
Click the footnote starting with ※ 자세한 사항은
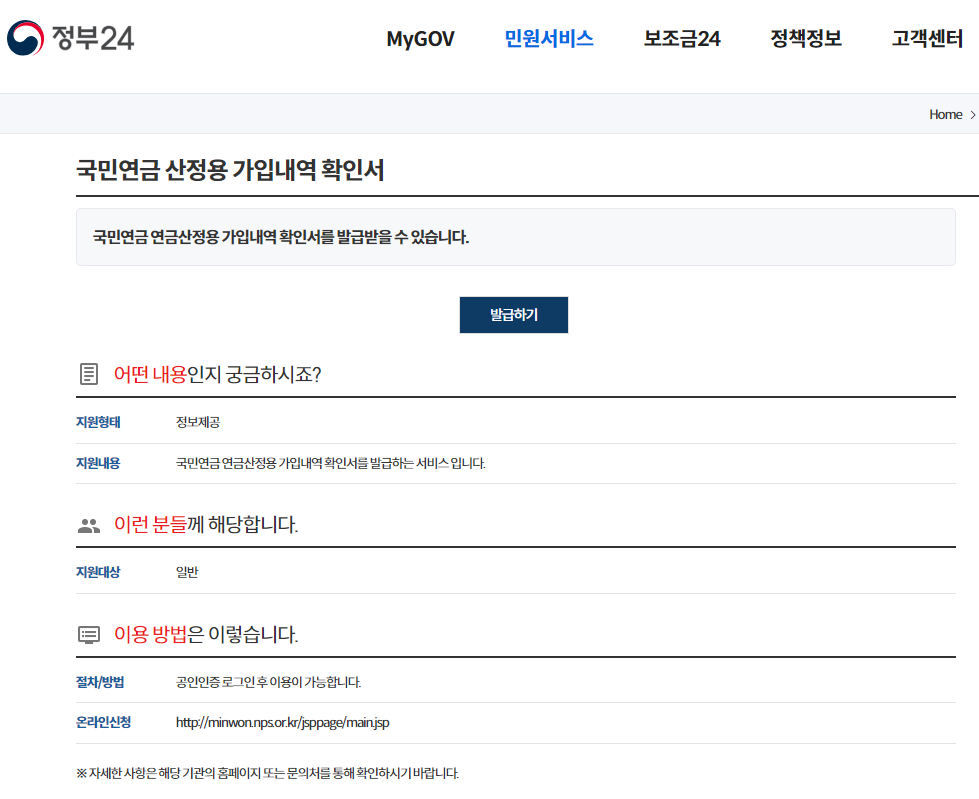click(x=267, y=773)
